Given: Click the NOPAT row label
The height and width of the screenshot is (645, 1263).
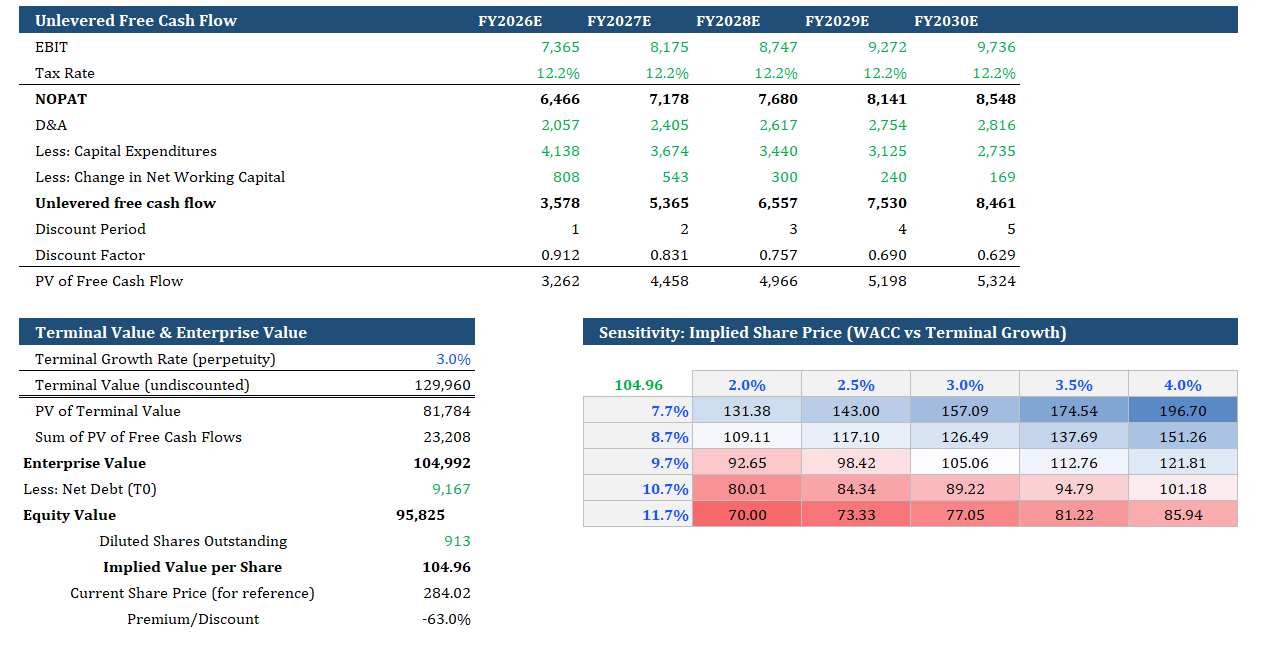Looking at the screenshot, I should pyautogui.click(x=61, y=99).
